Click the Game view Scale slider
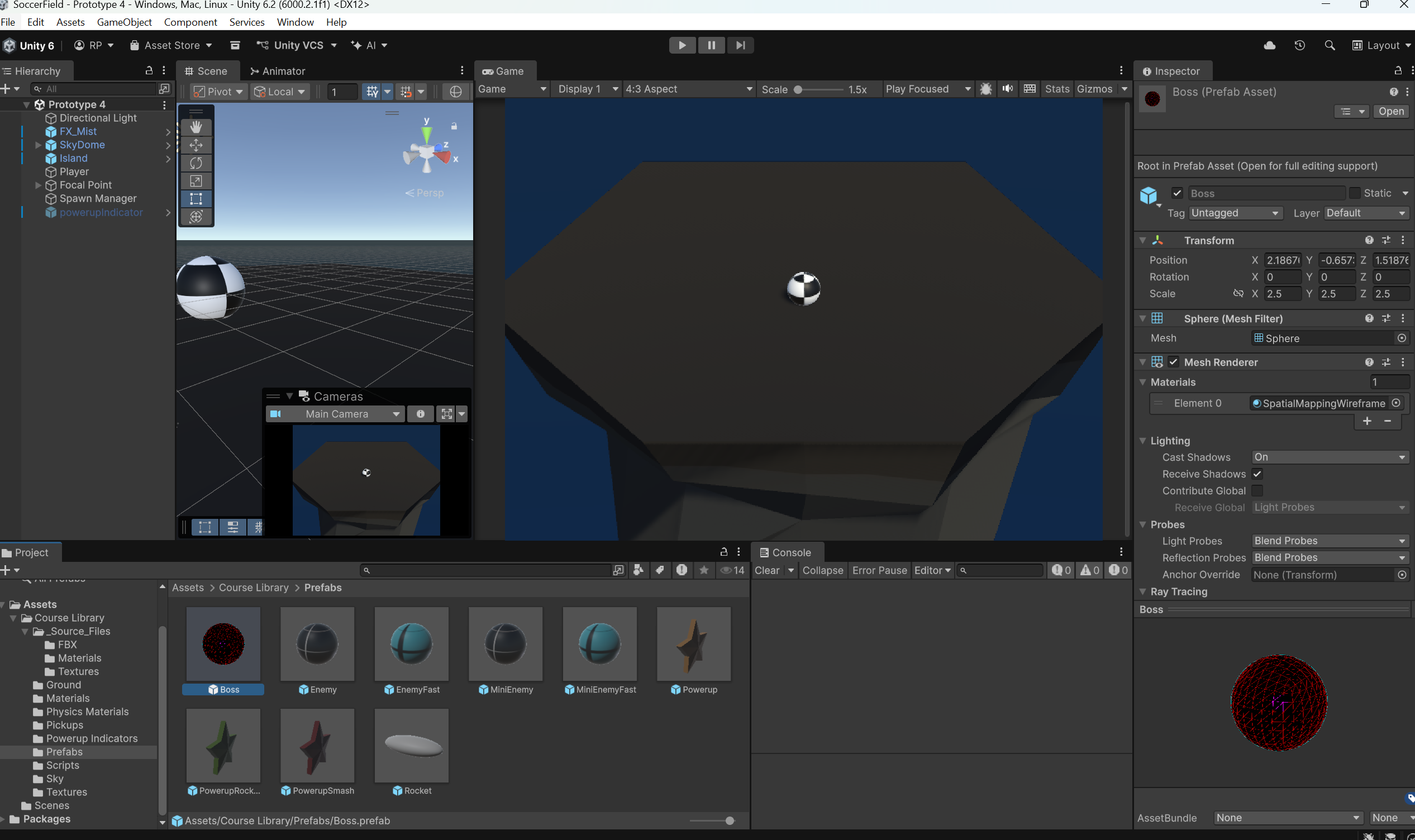1415x840 pixels. (820, 89)
